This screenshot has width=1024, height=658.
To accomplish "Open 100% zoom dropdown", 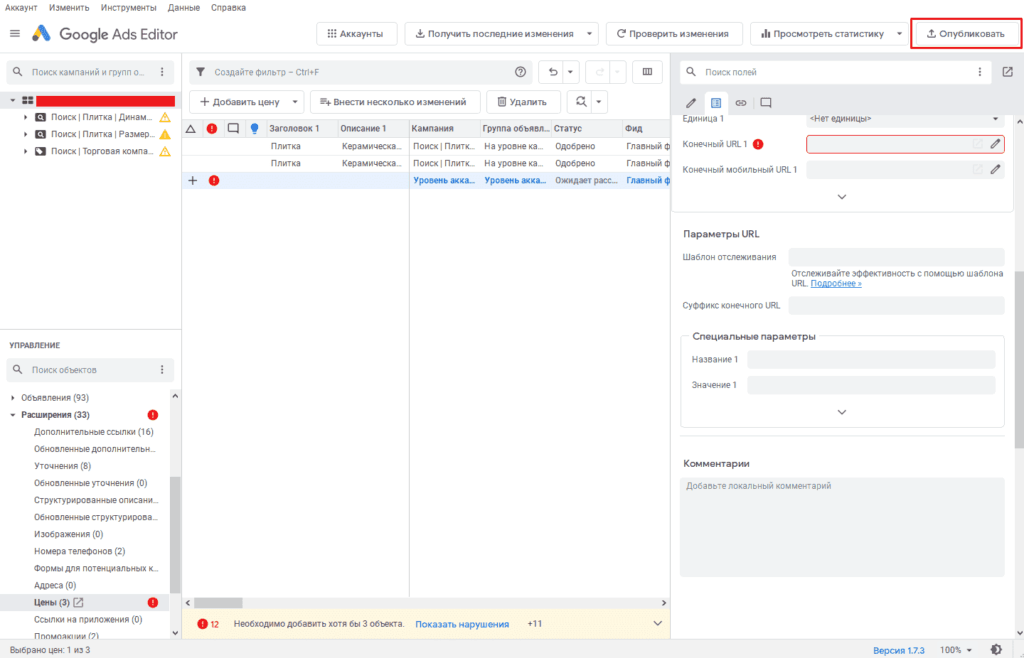I will pos(957,650).
